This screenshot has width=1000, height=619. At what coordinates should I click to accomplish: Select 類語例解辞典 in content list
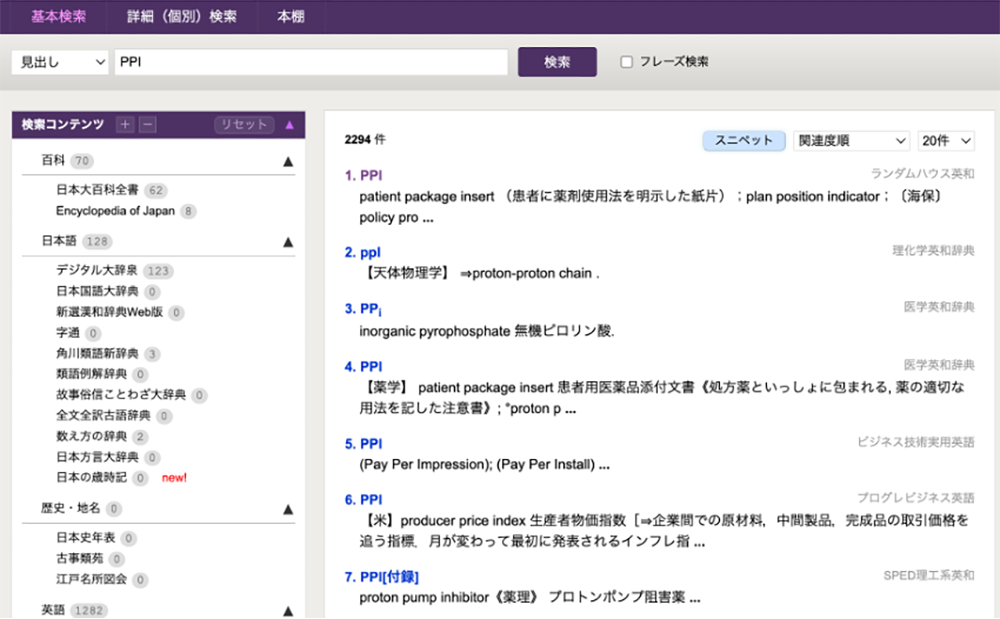pyautogui.click(x=91, y=374)
